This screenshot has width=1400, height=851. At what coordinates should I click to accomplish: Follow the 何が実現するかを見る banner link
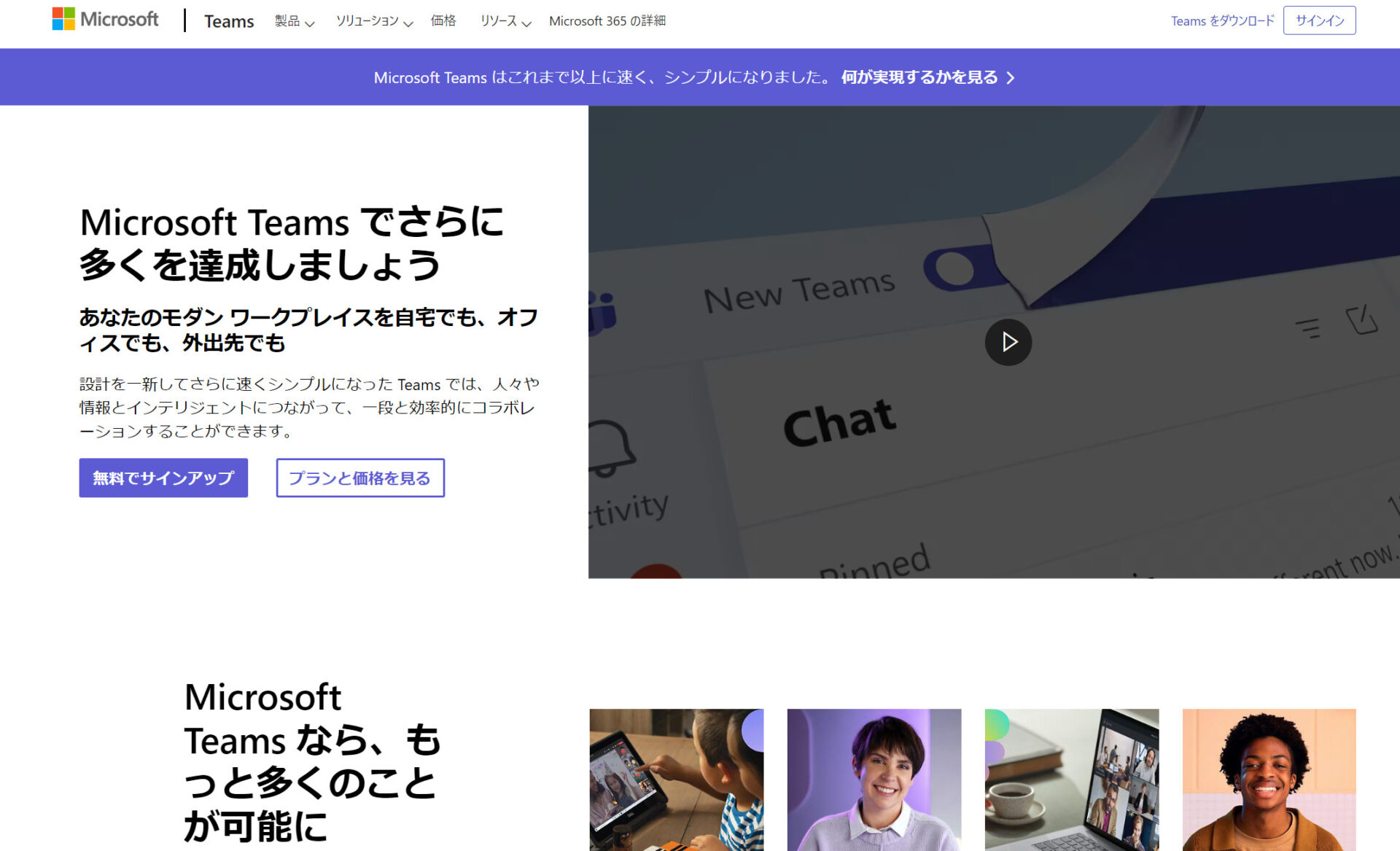point(918,77)
